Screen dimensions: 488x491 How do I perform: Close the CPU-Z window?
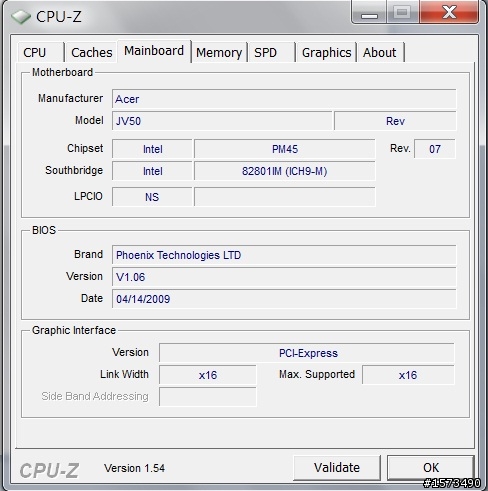coord(449,13)
